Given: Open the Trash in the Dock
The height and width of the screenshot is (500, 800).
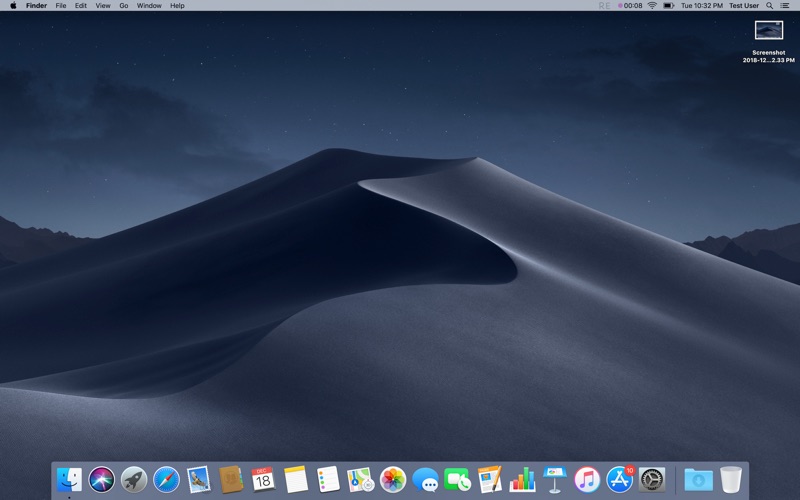Looking at the screenshot, I should (731, 480).
